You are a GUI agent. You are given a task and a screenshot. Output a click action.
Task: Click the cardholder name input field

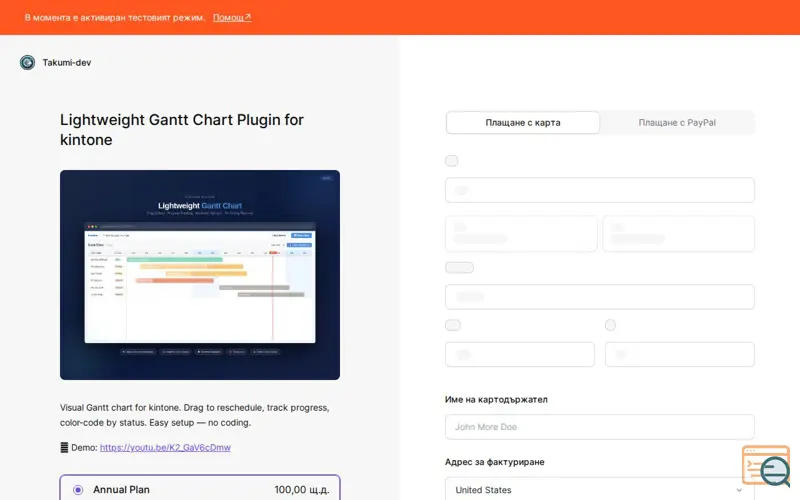coord(599,427)
